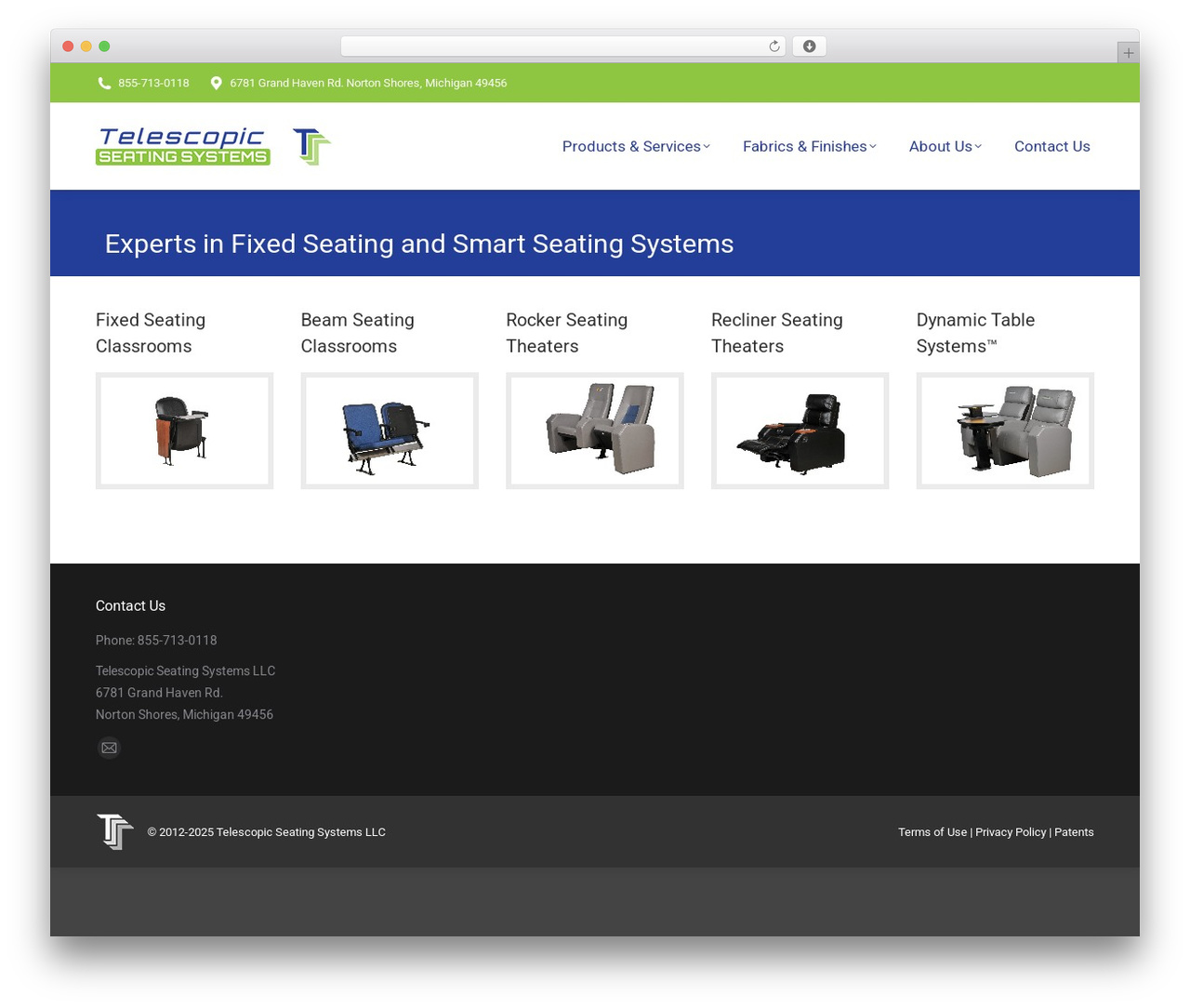The height and width of the screenshot is (1008, 1190).
Task: Click the Privacy Policy footer link
Action: (1011, 832)
